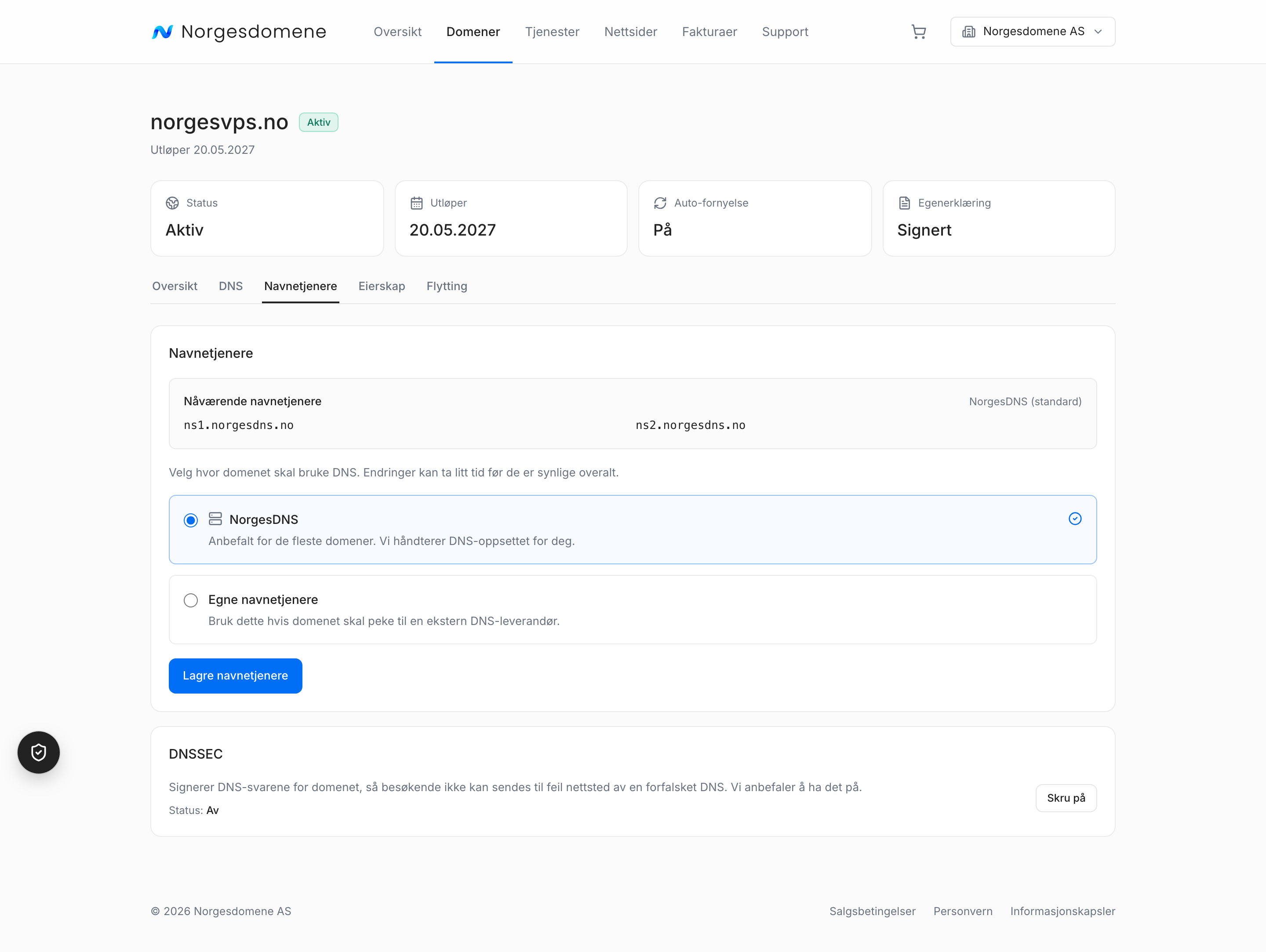Click the Egenerklæring Signert card
1266x952 pixels.
[x=999, y=218]
